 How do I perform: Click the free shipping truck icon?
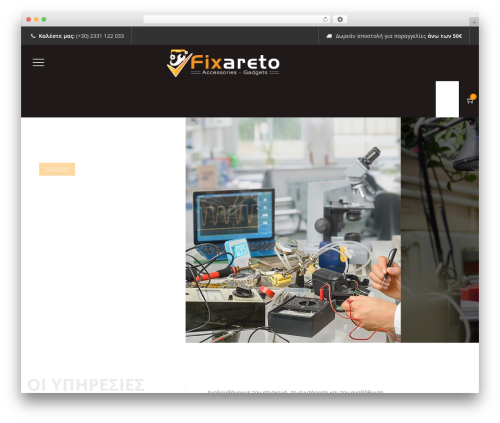click(x=329, y=36)
